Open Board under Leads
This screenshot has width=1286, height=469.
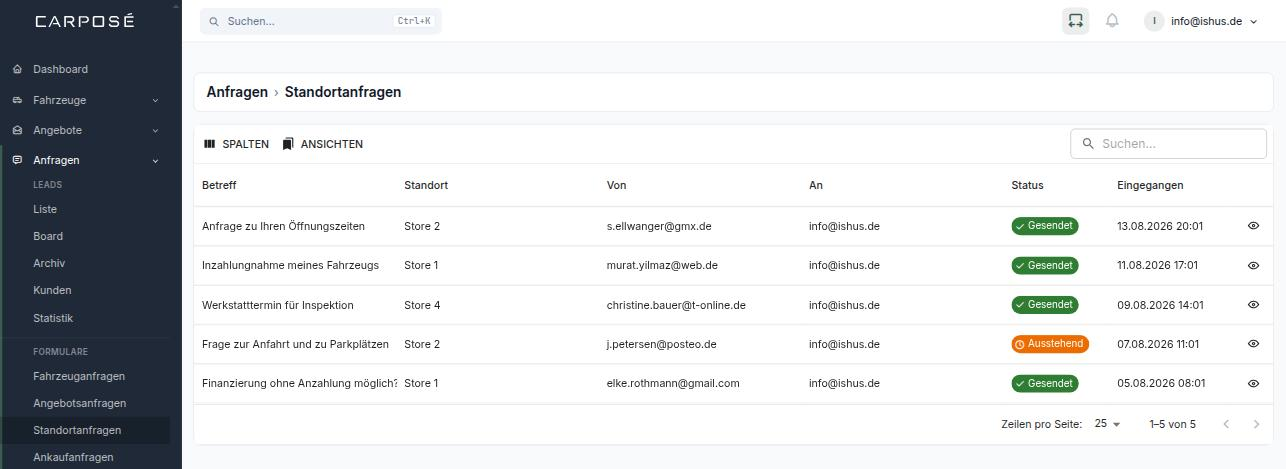pyautogui.click(x=48, y=236)
